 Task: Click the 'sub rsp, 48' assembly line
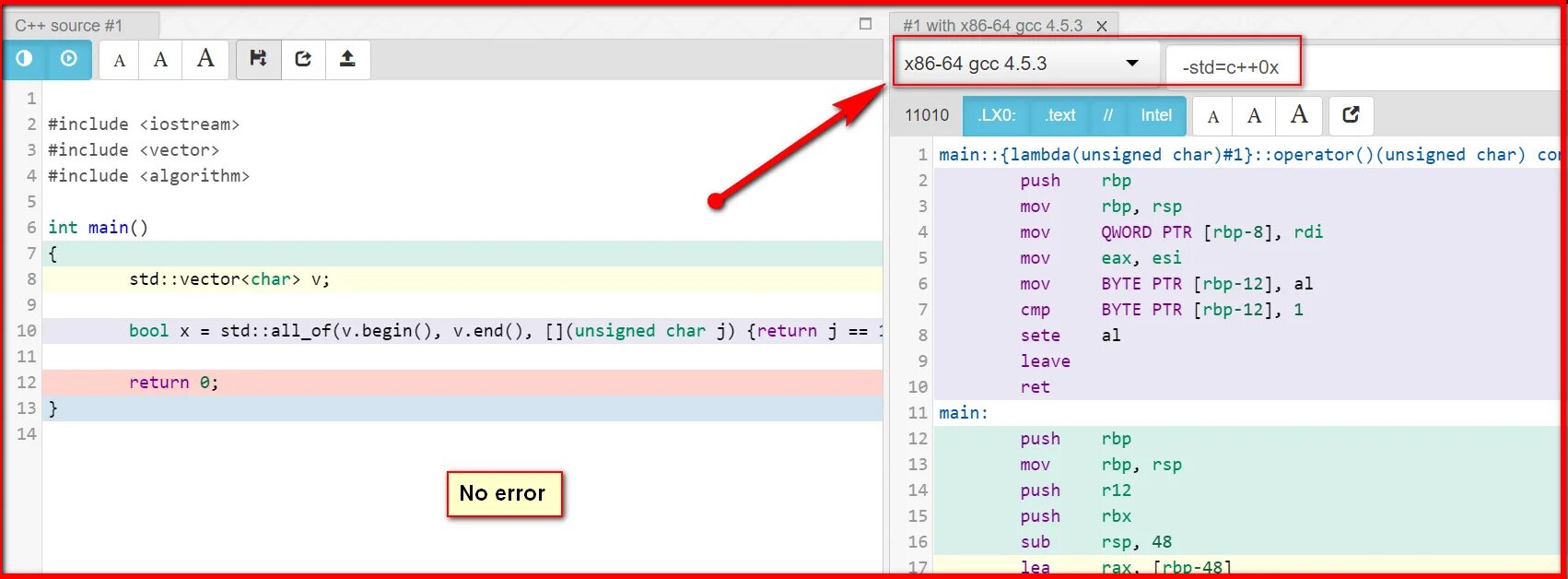coord(1095,542)
